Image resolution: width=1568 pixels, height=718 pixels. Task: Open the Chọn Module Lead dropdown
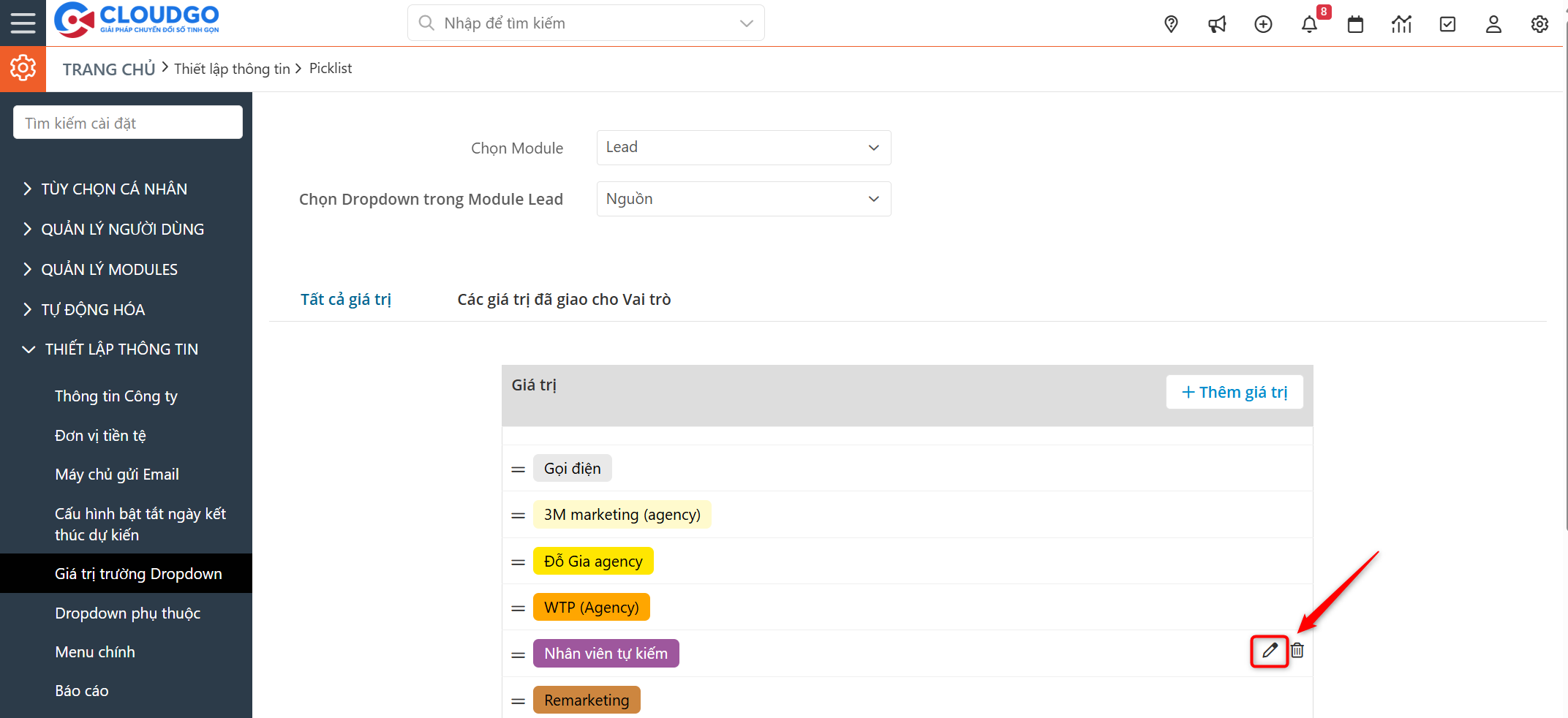pos(743,148)
